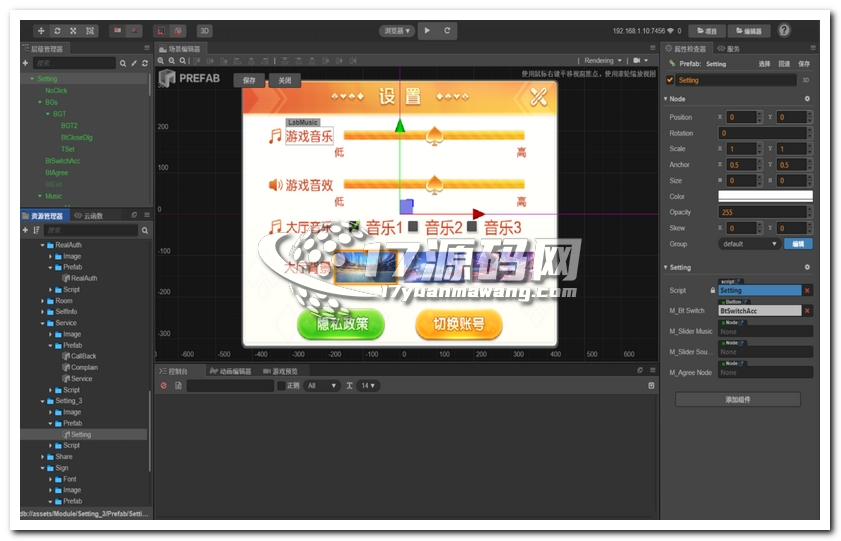The height and width of the screenshot is (541, 841).
Task: Select the 控制台 console tab
Action: click(x=173, y=371)
